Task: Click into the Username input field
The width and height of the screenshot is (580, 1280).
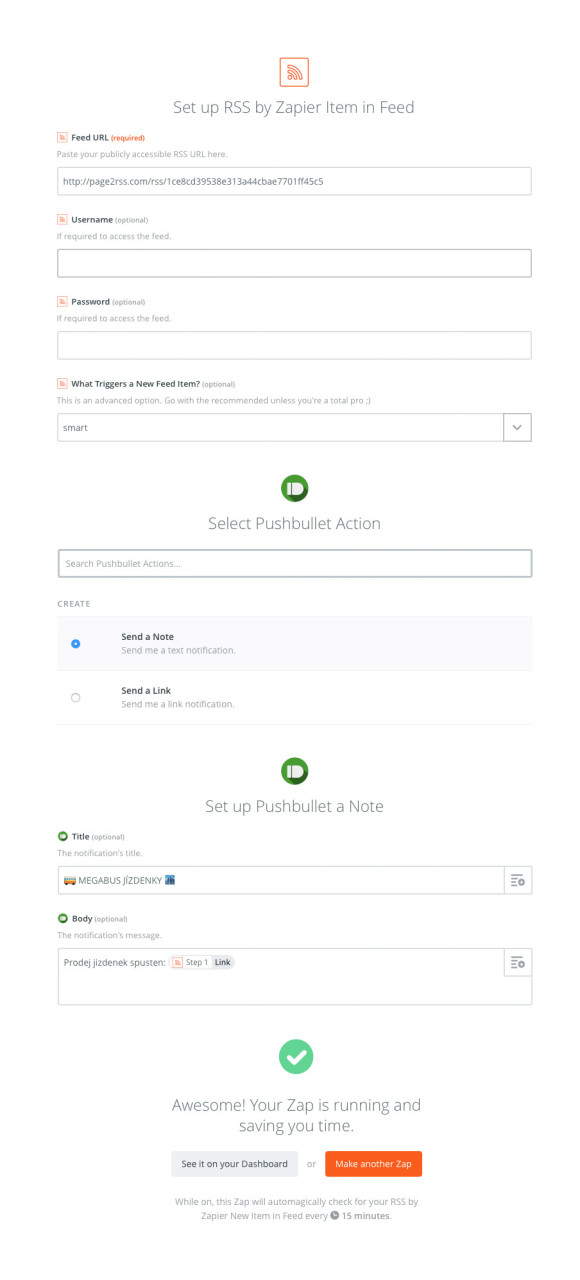Action: click(294, 263)
